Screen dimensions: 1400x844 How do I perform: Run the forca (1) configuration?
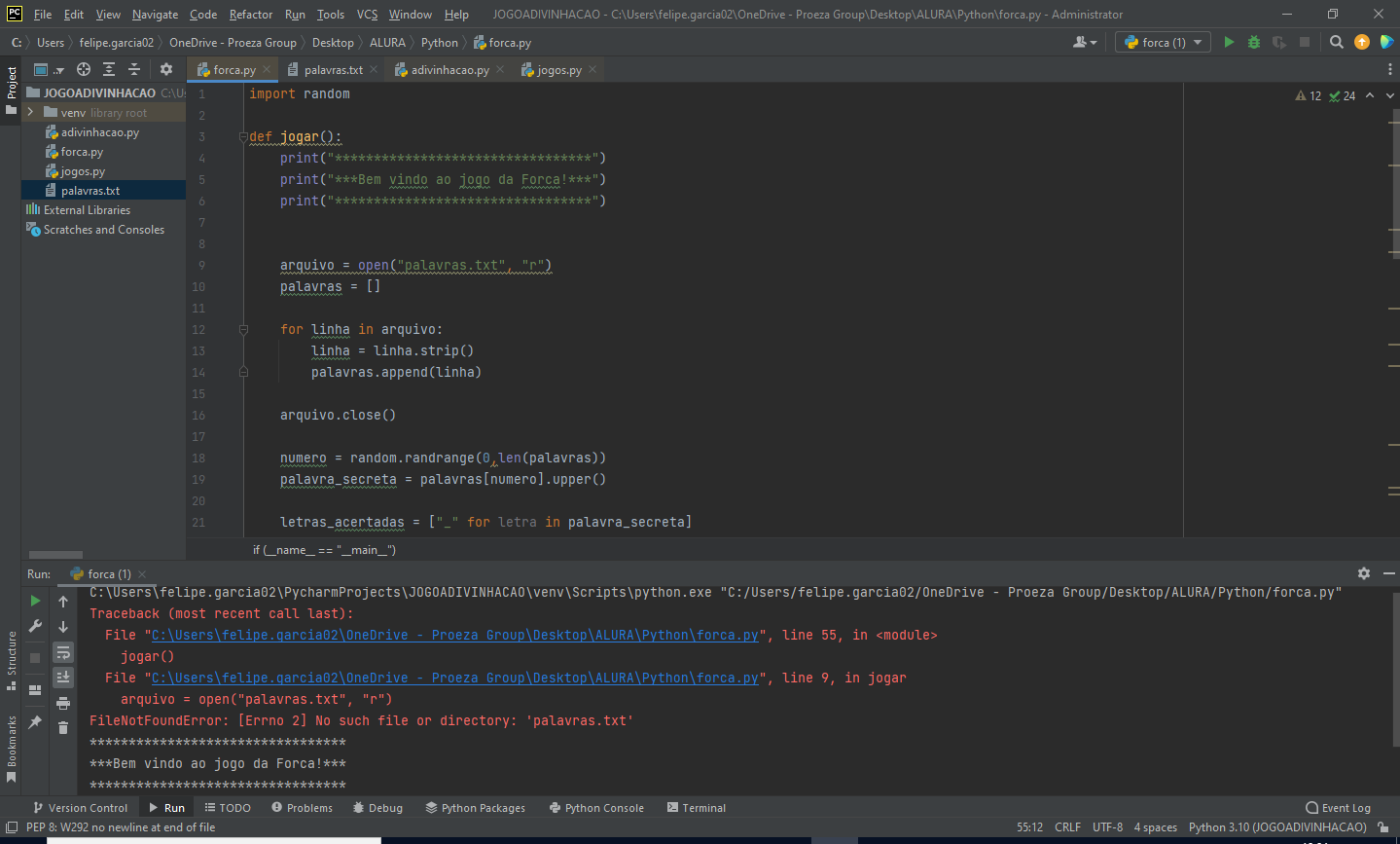[x=1229, y=42]
